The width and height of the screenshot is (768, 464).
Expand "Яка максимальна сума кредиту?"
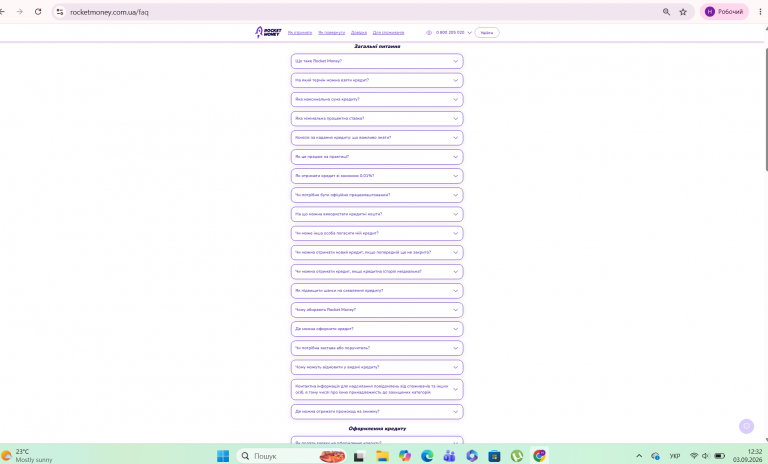377,99
